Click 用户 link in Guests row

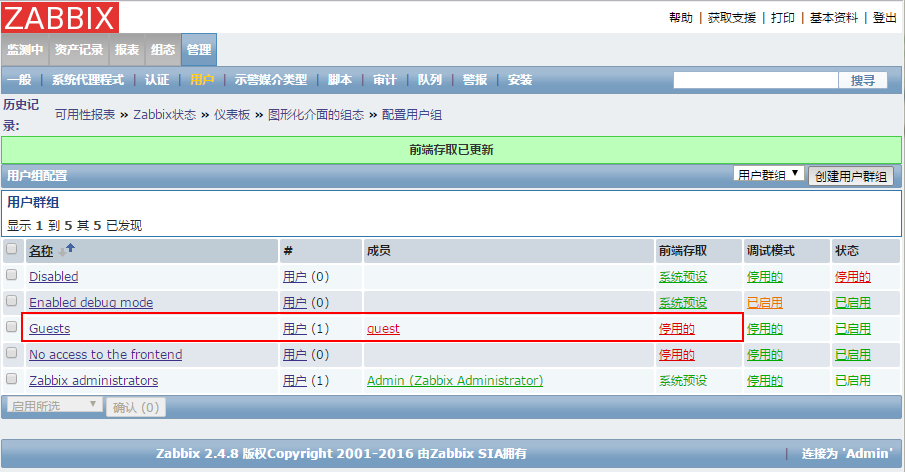point(295,328)
